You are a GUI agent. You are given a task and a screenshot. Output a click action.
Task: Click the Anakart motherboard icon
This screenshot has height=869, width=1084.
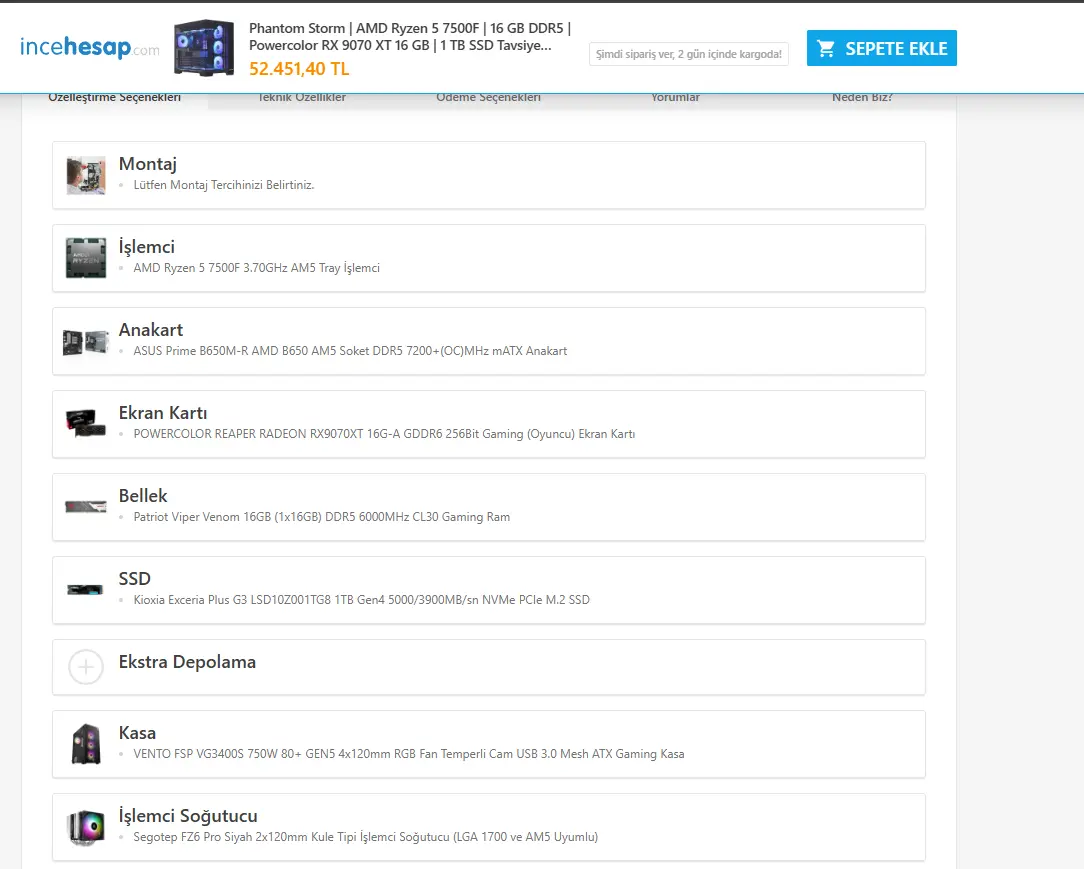[x=86, y=342]
